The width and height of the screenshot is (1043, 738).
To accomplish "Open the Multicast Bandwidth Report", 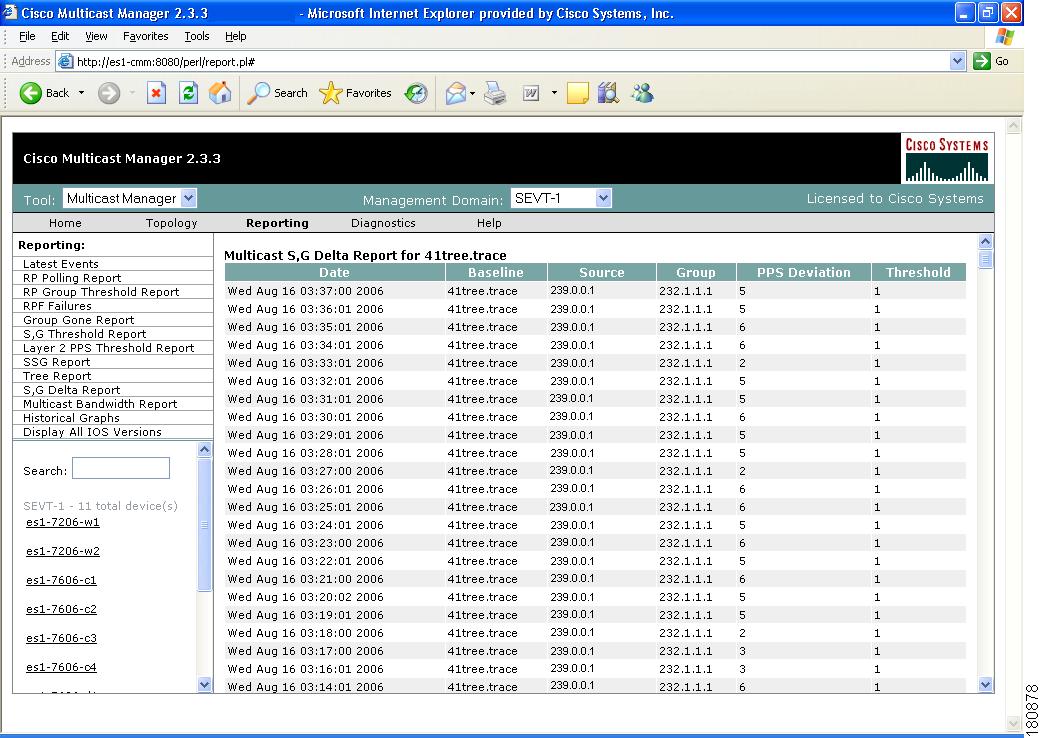I will (x=100, y=404).
